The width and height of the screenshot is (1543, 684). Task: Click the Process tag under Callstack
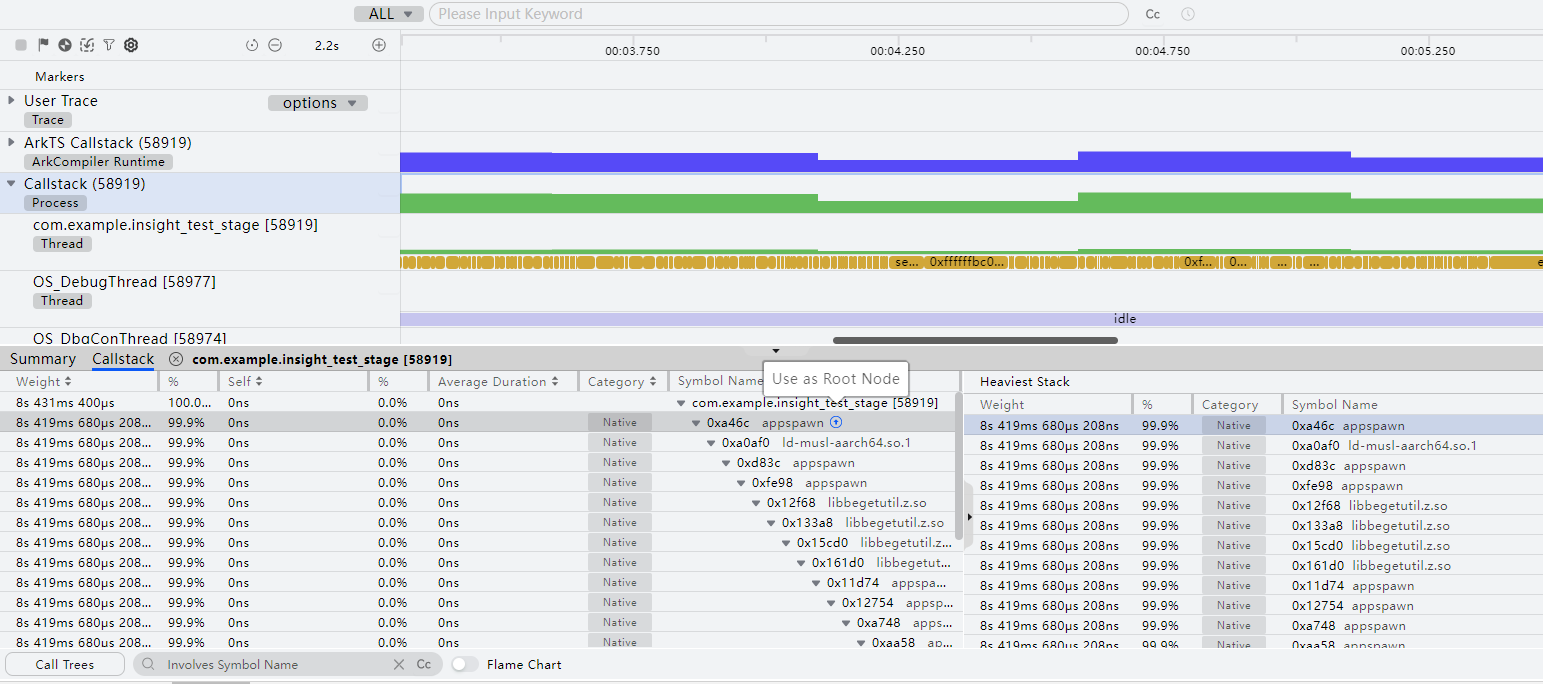(55, 202)
